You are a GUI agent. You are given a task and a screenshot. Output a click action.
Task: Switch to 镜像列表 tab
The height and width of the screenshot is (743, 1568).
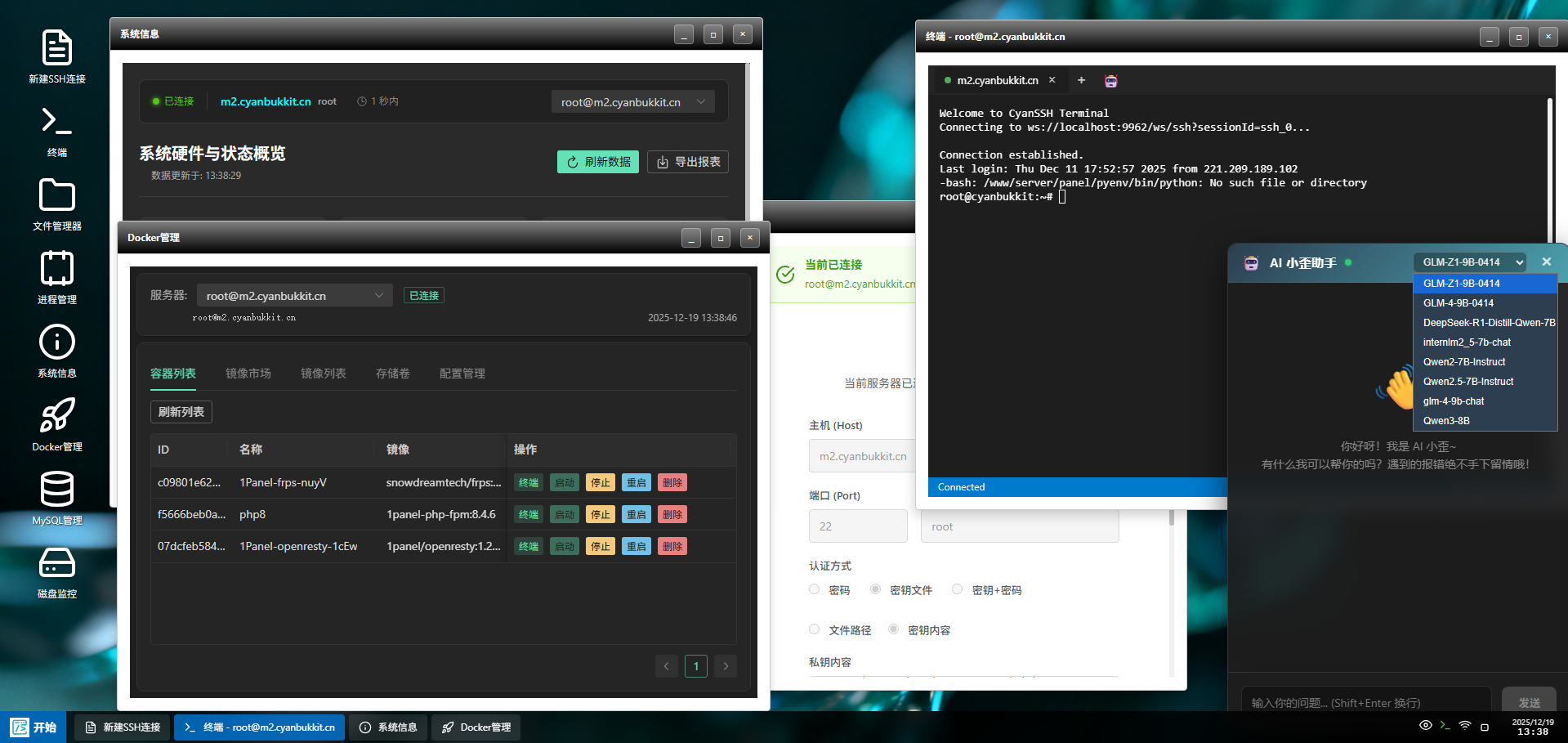tap(324, 374)
